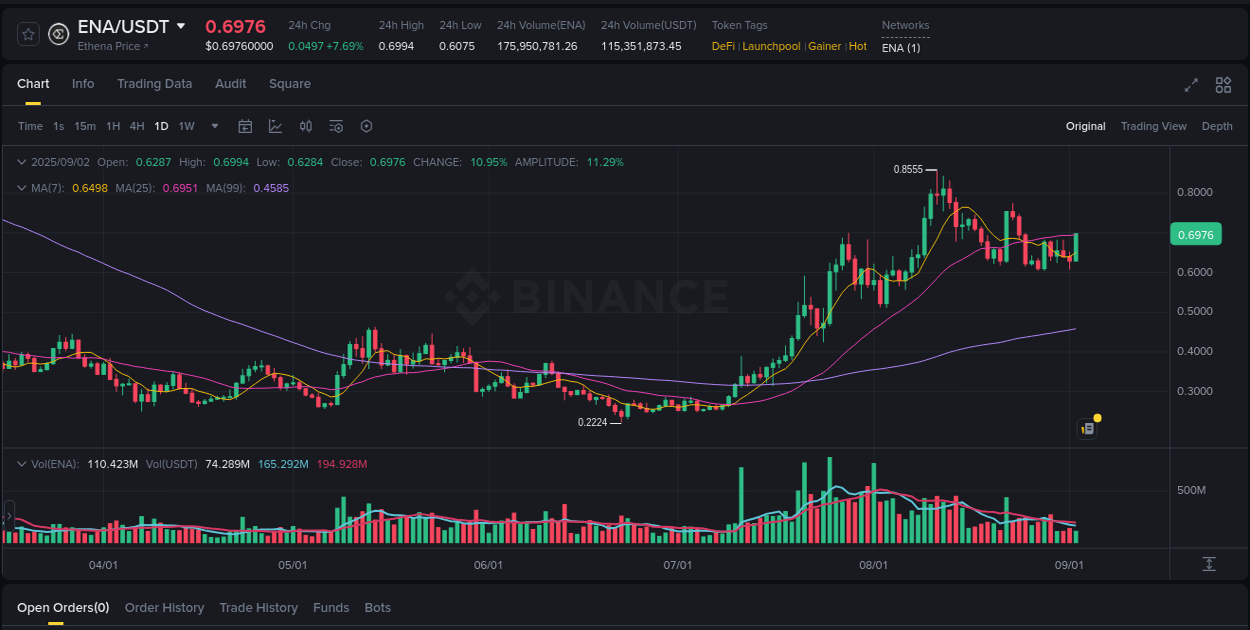The height and width of the screenshot is (630, 1250).
Task: Select the candlestick OHLC display icon
Action: coord(306,126)
